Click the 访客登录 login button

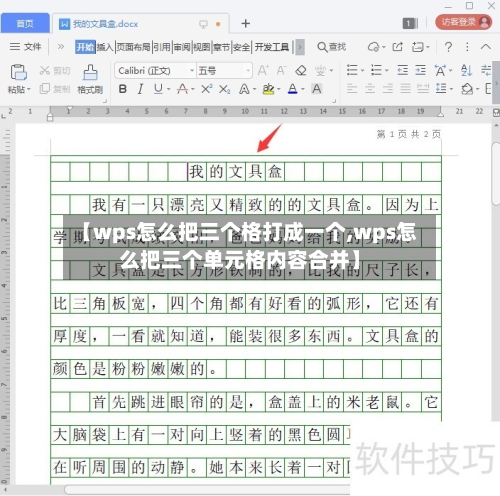pos(463,22)
